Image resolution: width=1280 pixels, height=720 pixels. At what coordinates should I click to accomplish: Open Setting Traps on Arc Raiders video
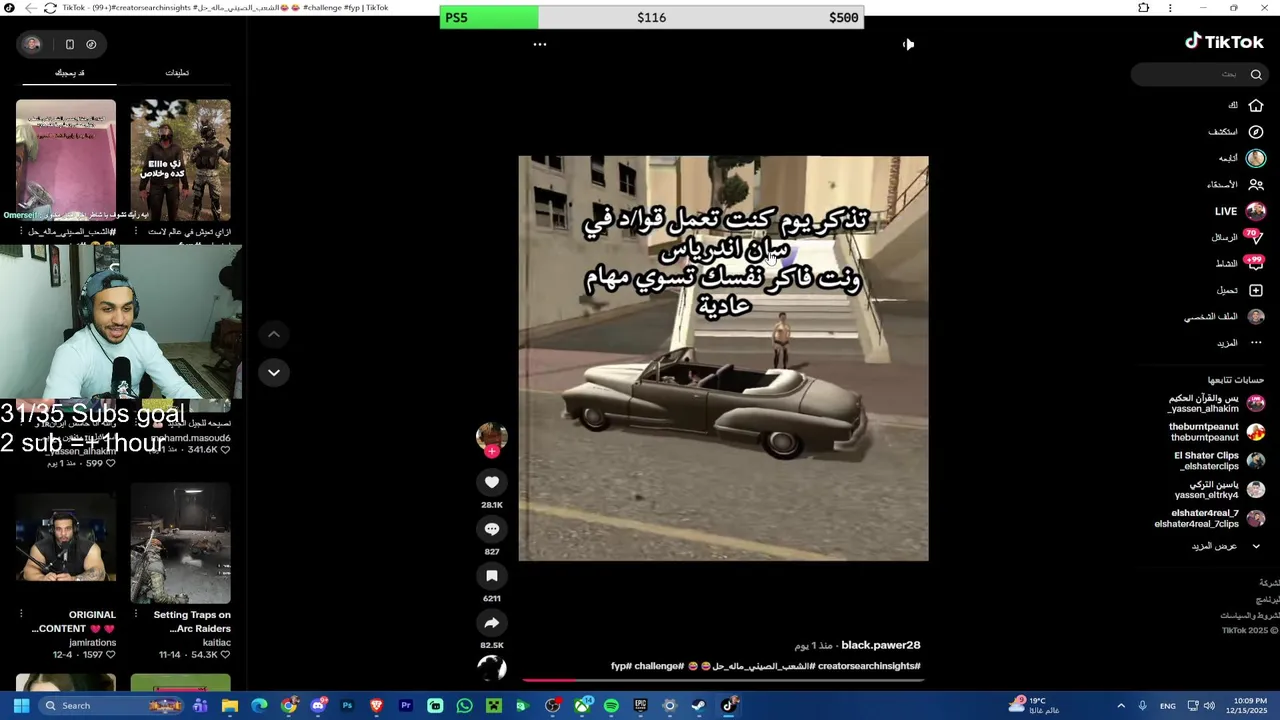[180, 543]
